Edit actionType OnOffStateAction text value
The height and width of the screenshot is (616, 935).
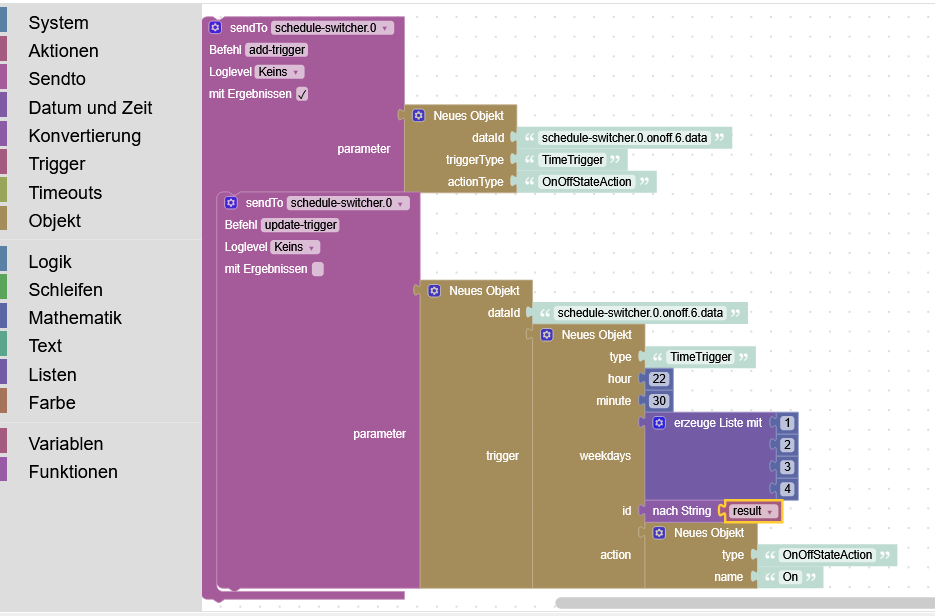click(586, 182)
